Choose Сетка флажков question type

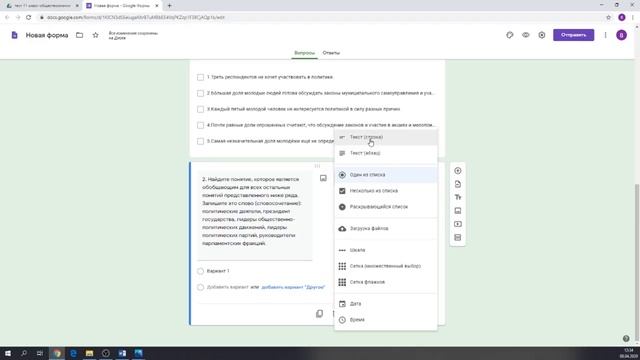386,282
